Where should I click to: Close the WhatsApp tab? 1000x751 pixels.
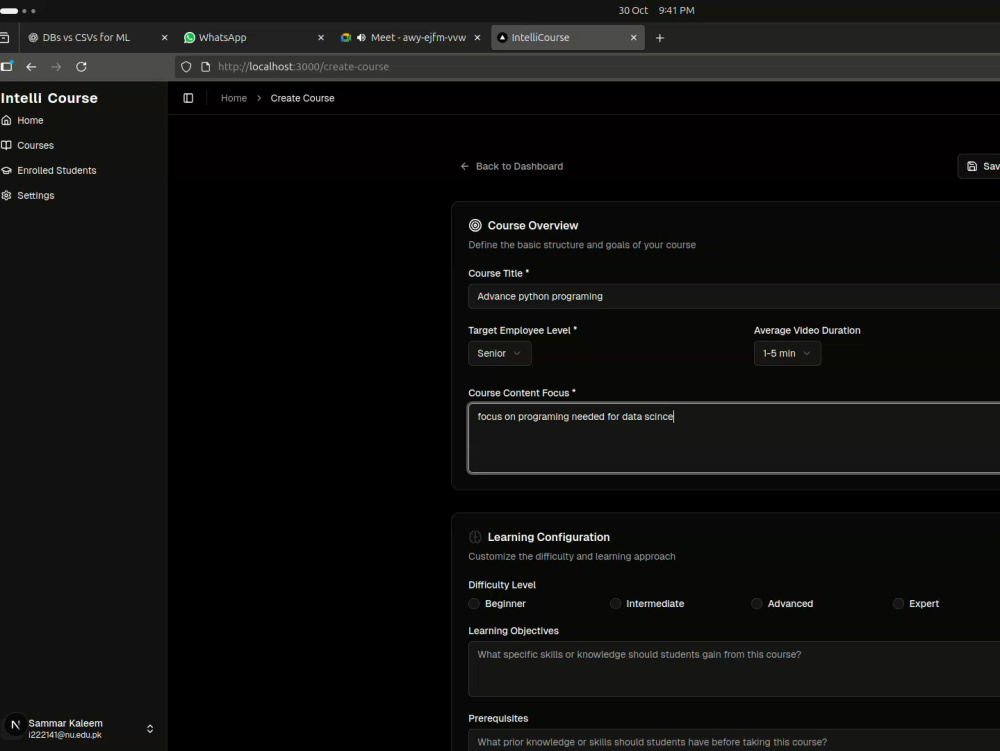click(321, 38)
